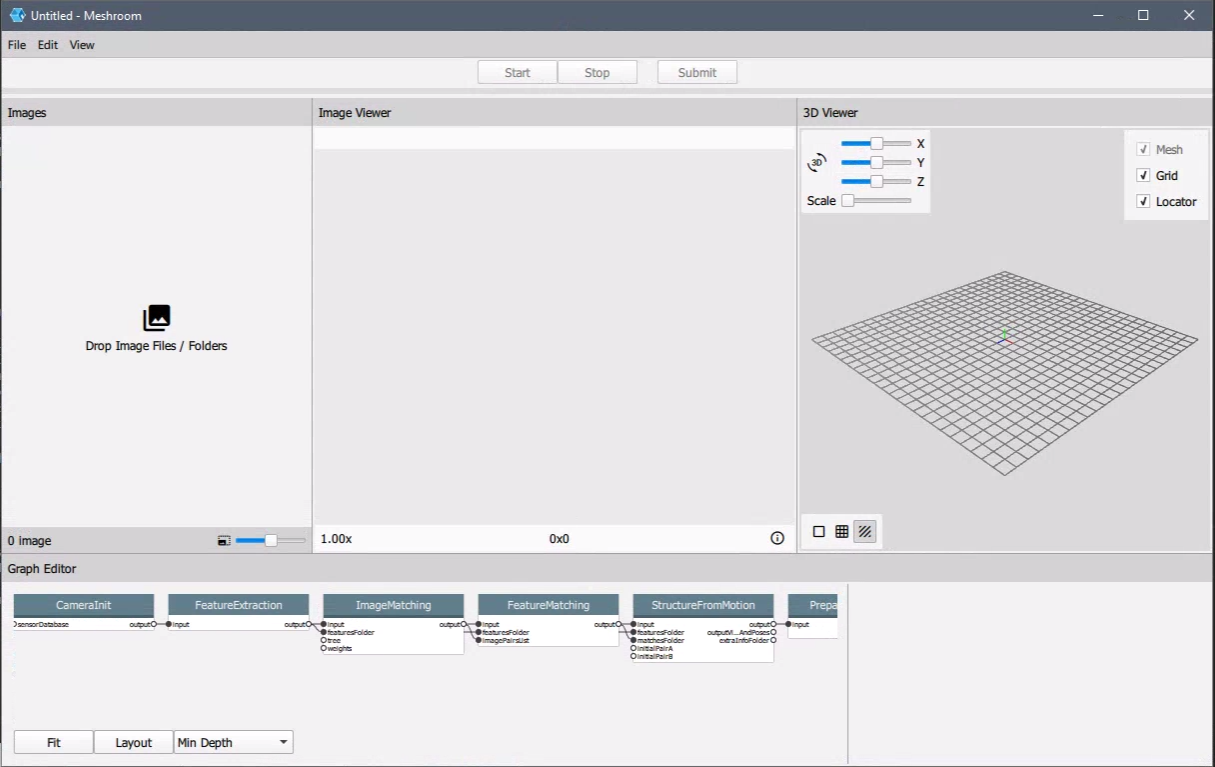Click the thumbnail size icon near image count
1215x767 pixels.
(224, 540)
